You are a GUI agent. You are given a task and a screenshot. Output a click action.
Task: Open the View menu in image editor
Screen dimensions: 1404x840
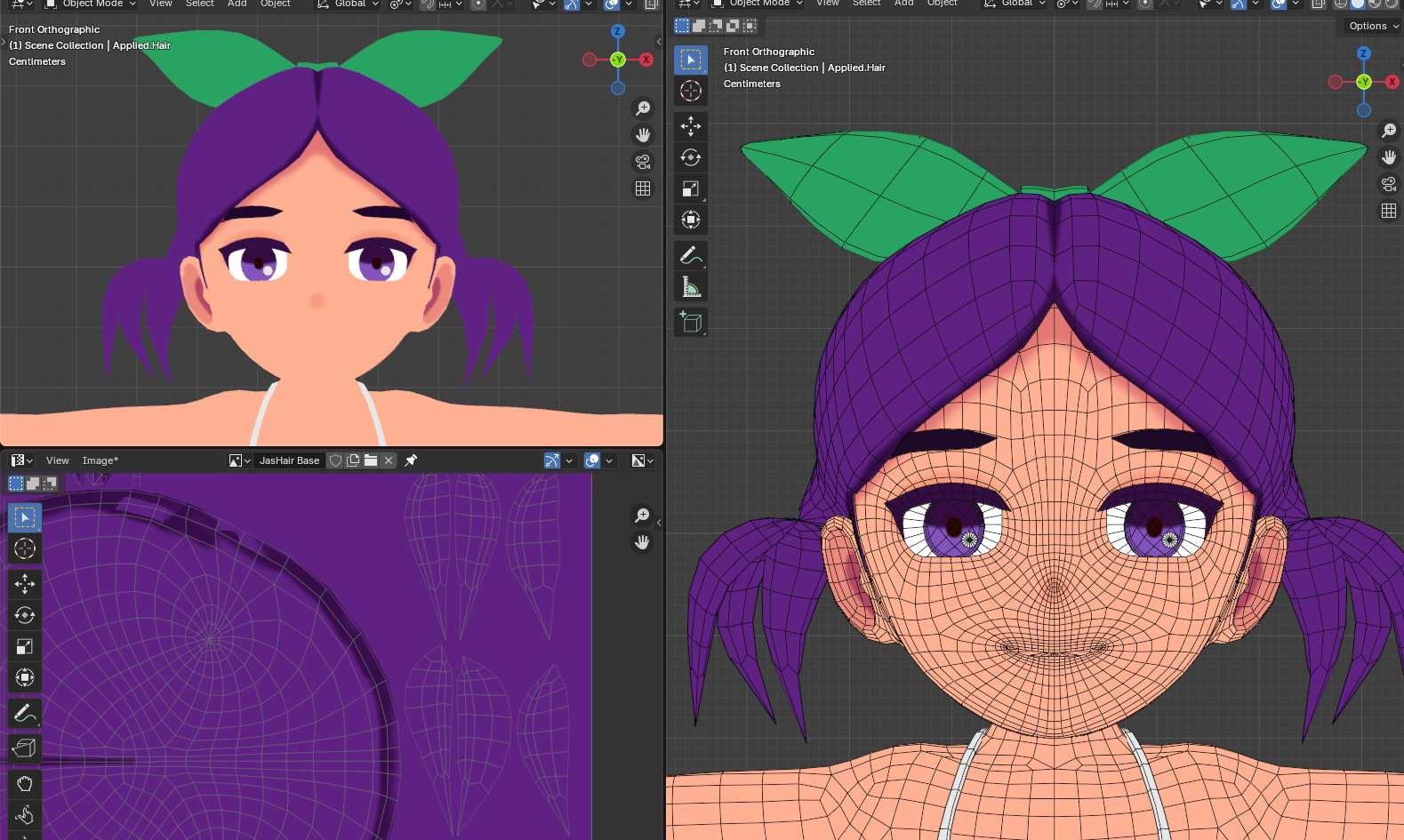point(58,460)
